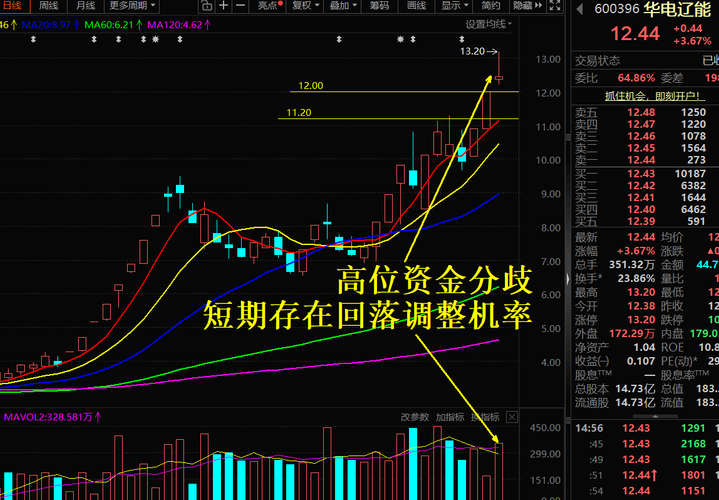Select 卖四 ask row at 12.47
Viewport: 719px width, 500px height.
(x=645, y=124)
